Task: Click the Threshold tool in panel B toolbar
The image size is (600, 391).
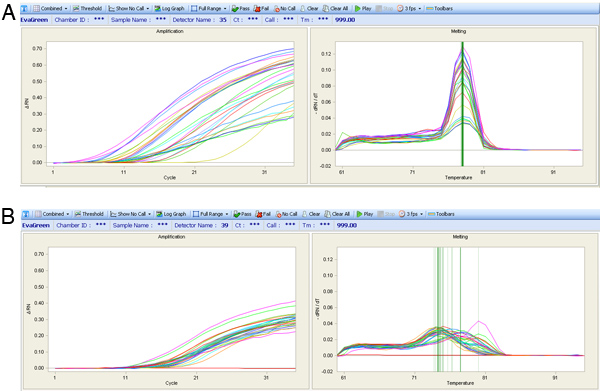Action: coord(89,214)
